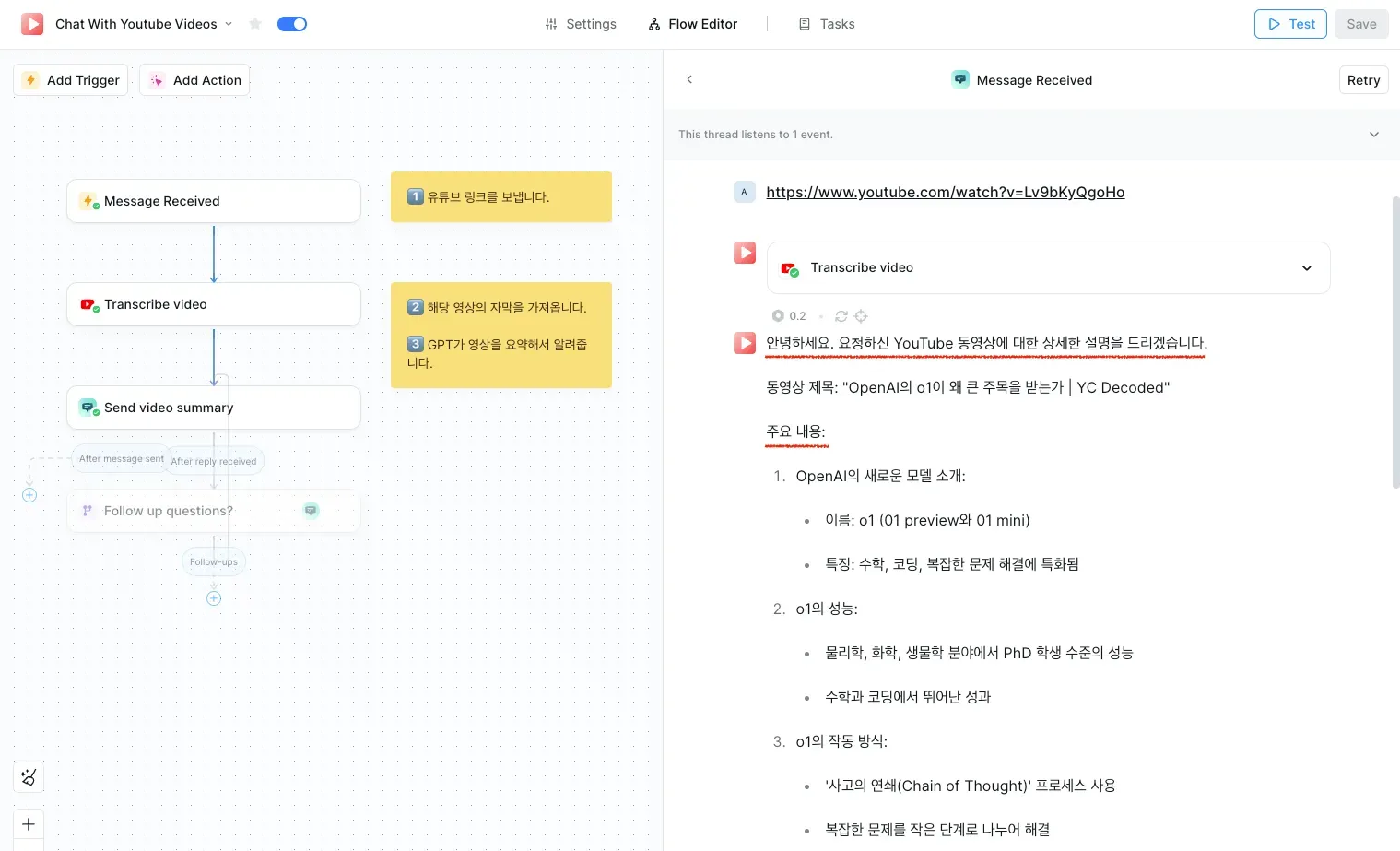Viewport: 1400px width, 851px height.
Task: Click the zoom in plus button
Action: point(29,824)
